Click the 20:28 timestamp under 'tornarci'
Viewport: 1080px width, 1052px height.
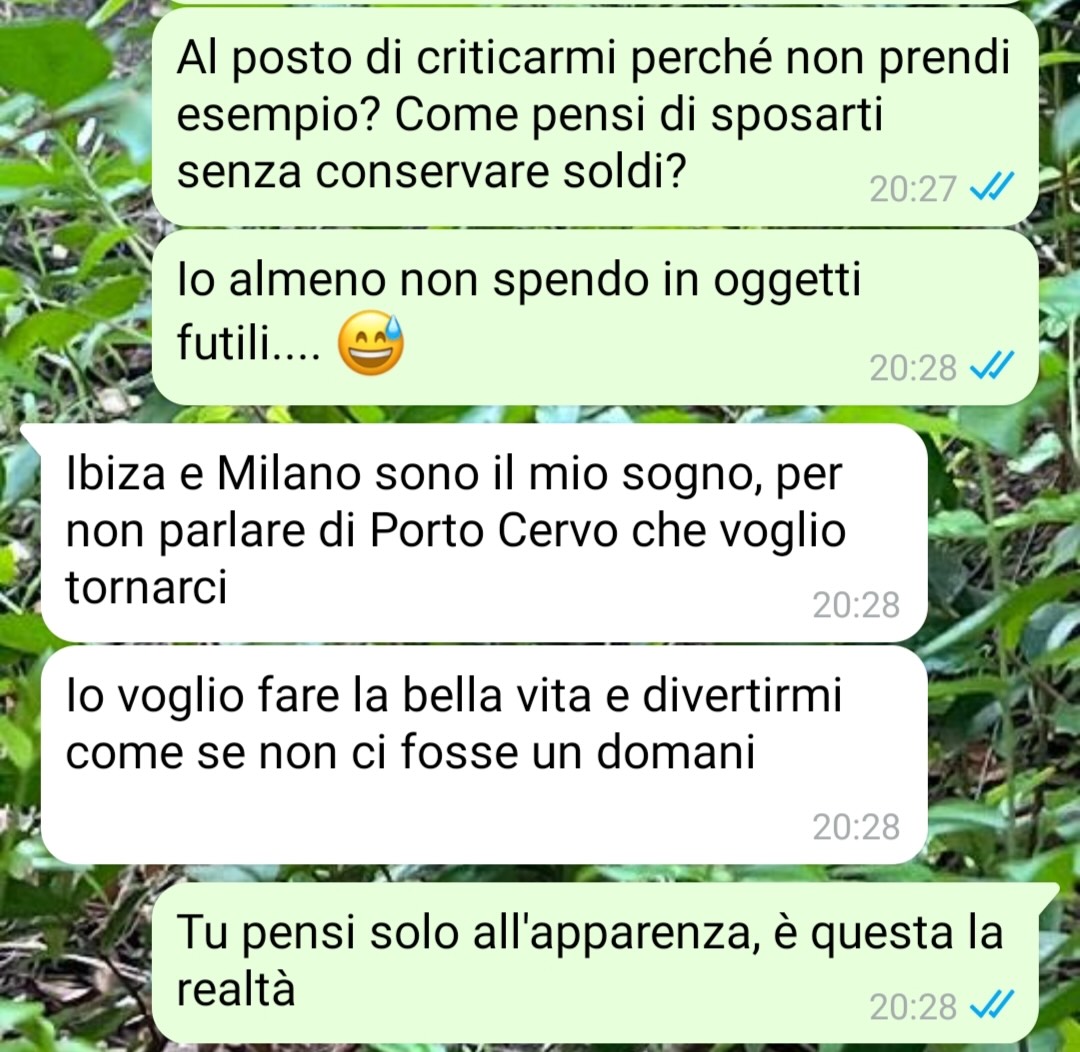coord(856,605)
